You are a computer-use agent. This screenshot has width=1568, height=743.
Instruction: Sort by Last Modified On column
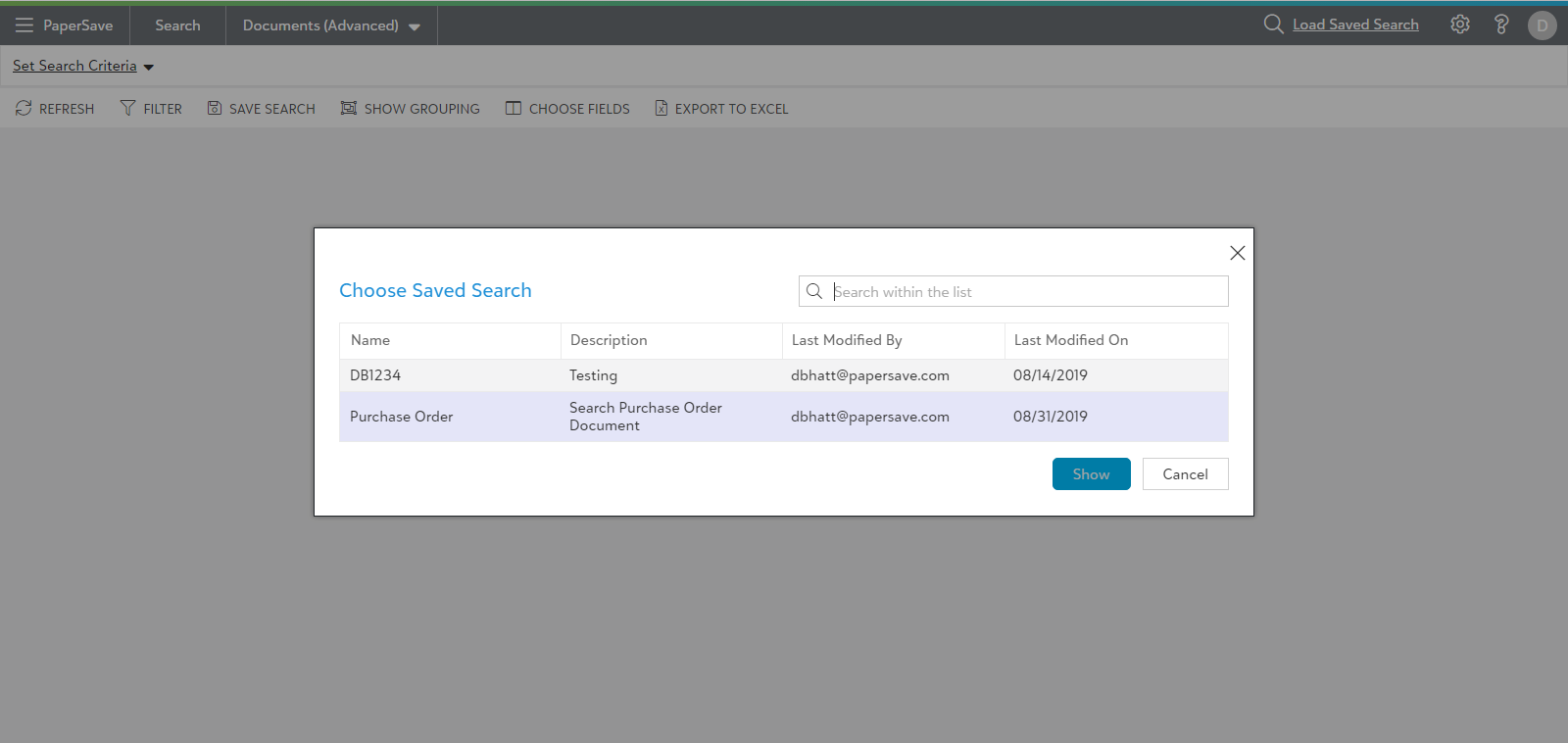coord(1071,340)
